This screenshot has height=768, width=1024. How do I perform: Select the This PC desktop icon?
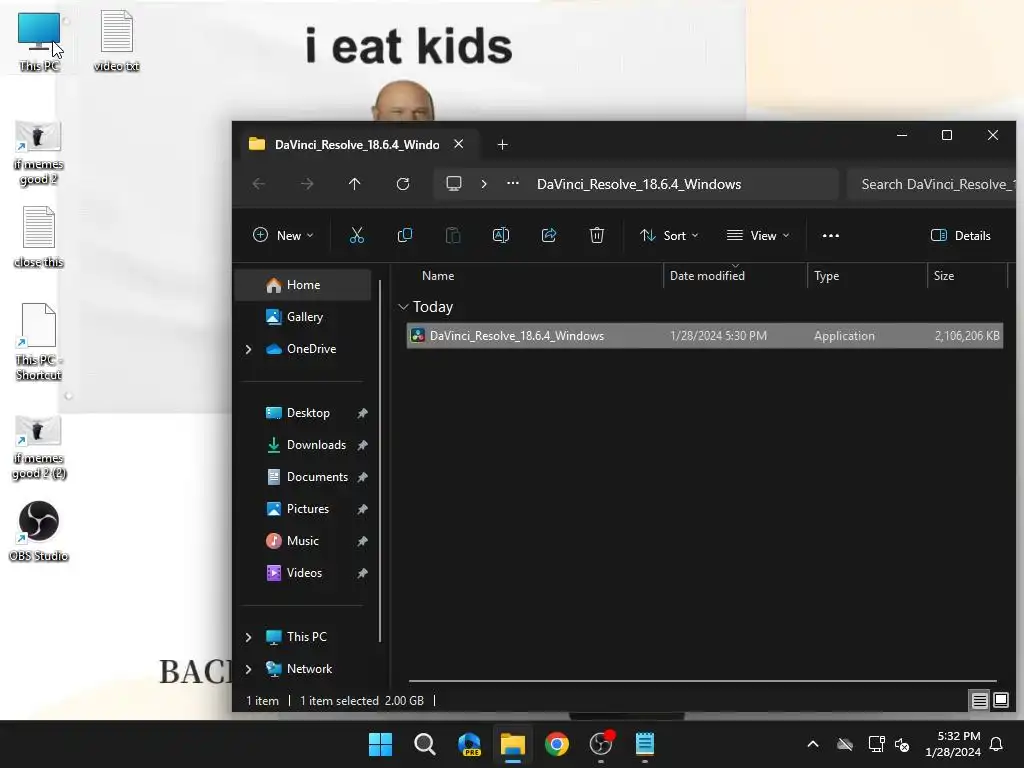tap(39, 41)
